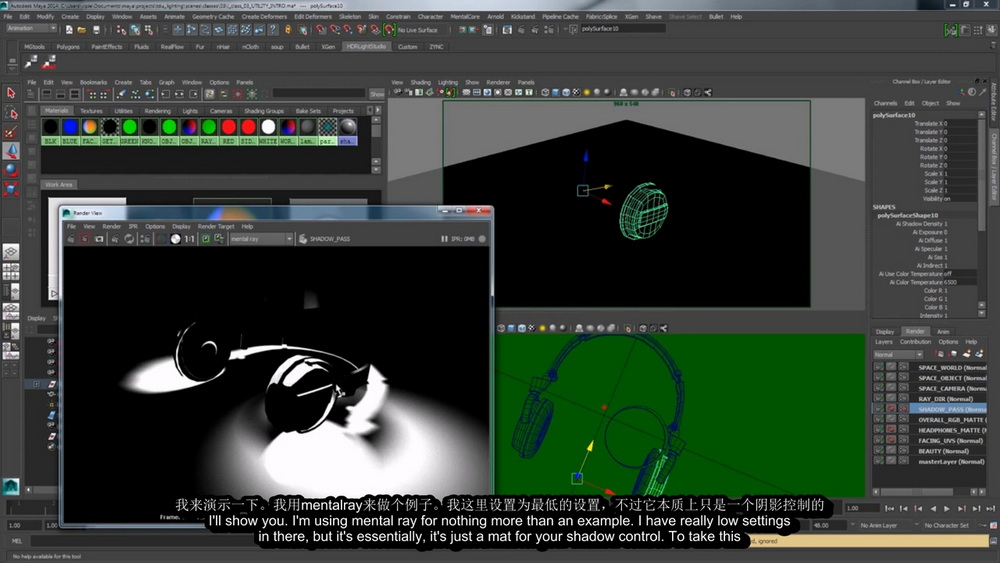This screenshot has width=1000, height=563.
Task: Click the Save Scene icon
Action: 96,29
